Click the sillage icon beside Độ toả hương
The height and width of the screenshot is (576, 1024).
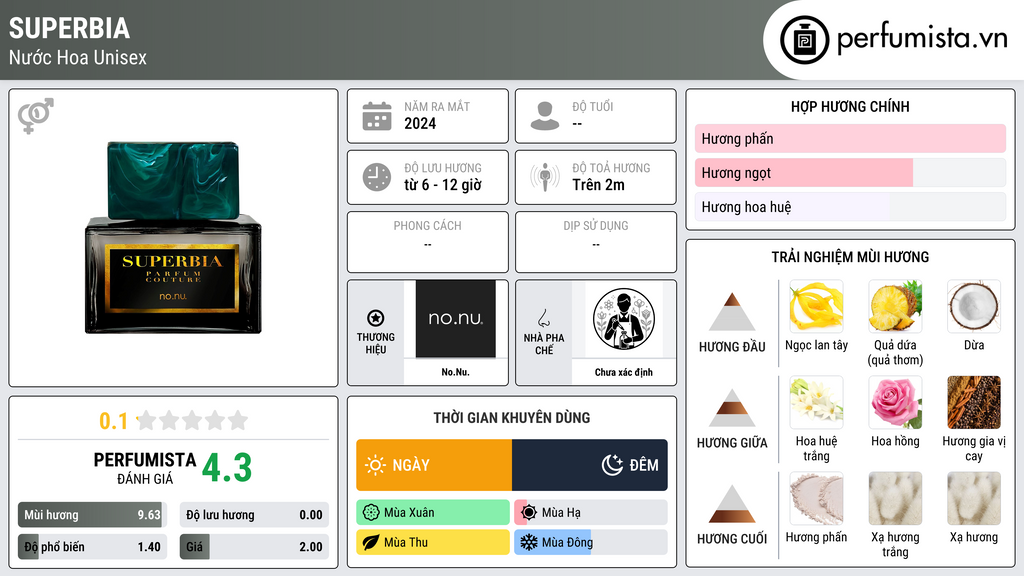pos(545,177)
